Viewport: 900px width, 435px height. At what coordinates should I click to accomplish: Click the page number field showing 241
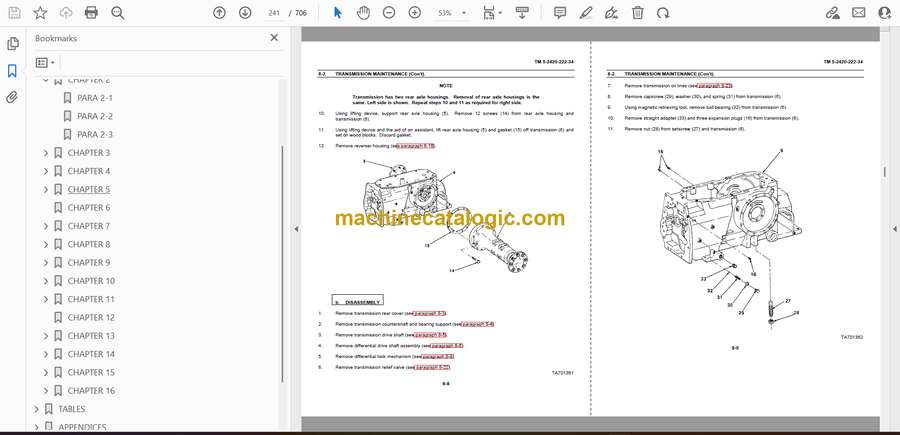click(276, 13)
